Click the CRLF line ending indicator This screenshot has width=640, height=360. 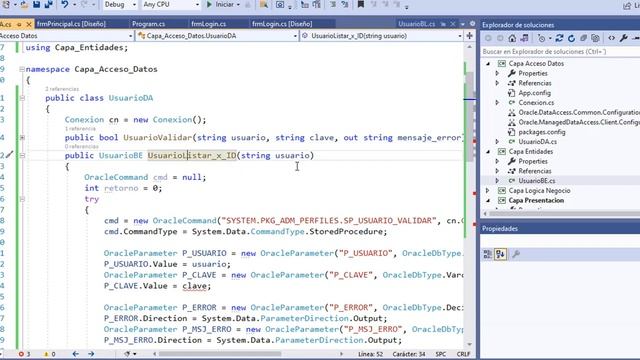click(x=463, y=354)
